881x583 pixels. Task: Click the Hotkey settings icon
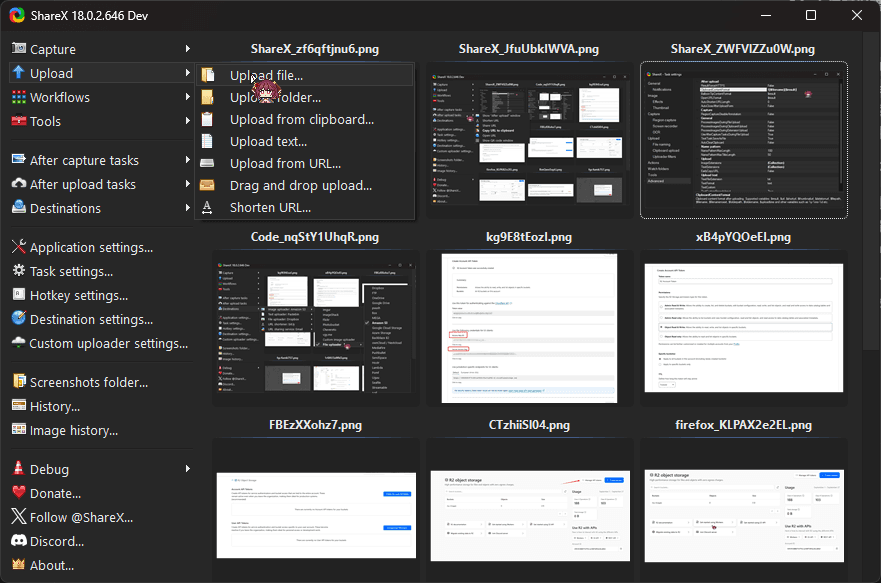click(x=18, y=295)
